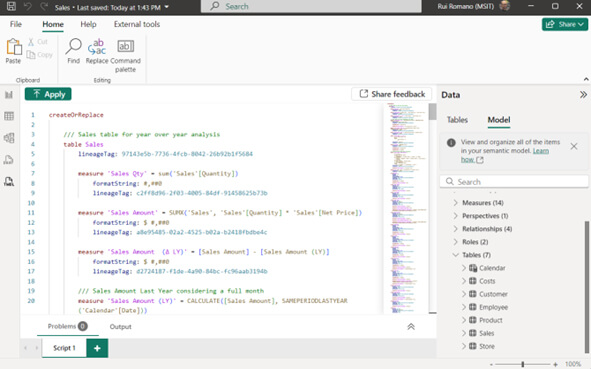Collapse the Data pane with double chevron
Screen dimensions: 591x369
click(583, 95)
